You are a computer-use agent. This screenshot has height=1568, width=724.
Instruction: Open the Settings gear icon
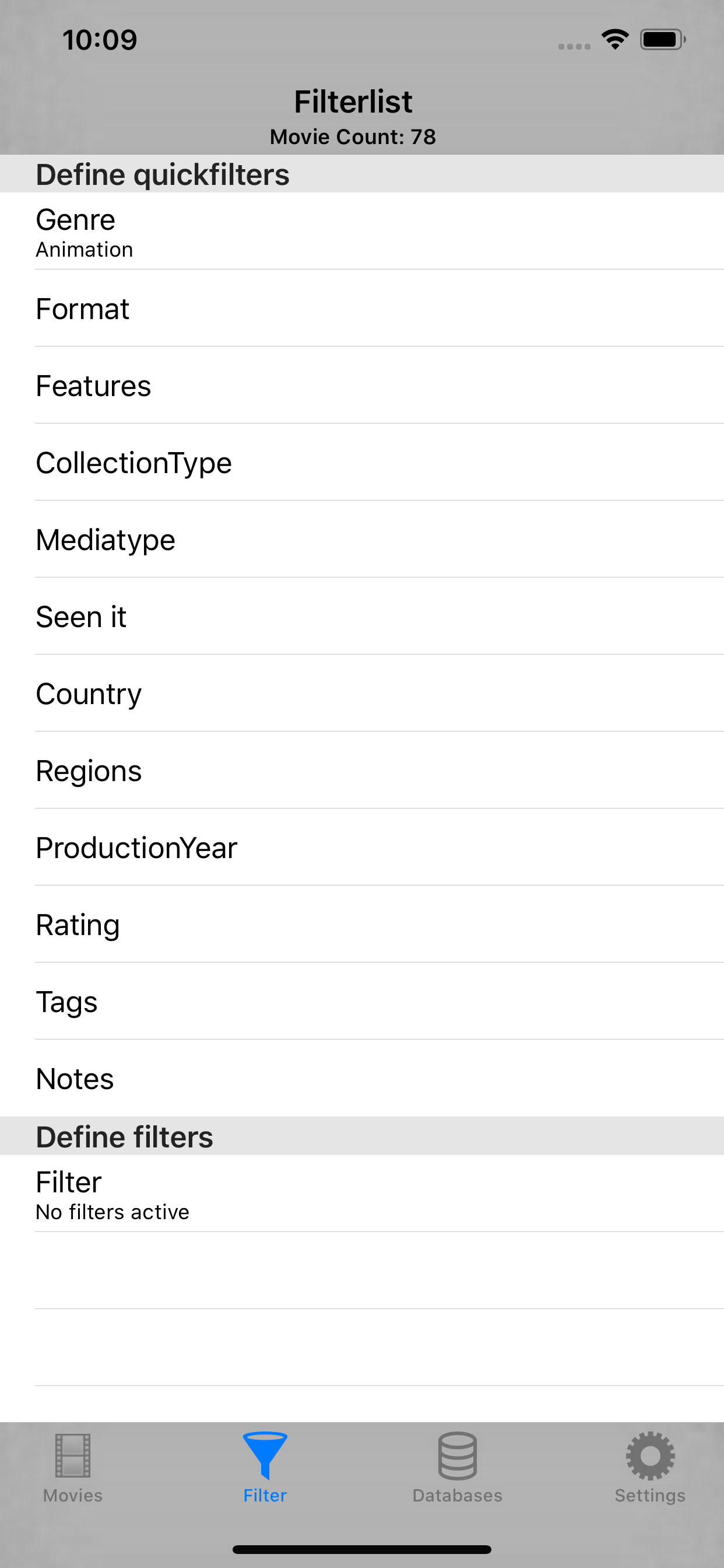click(650, 1455)
